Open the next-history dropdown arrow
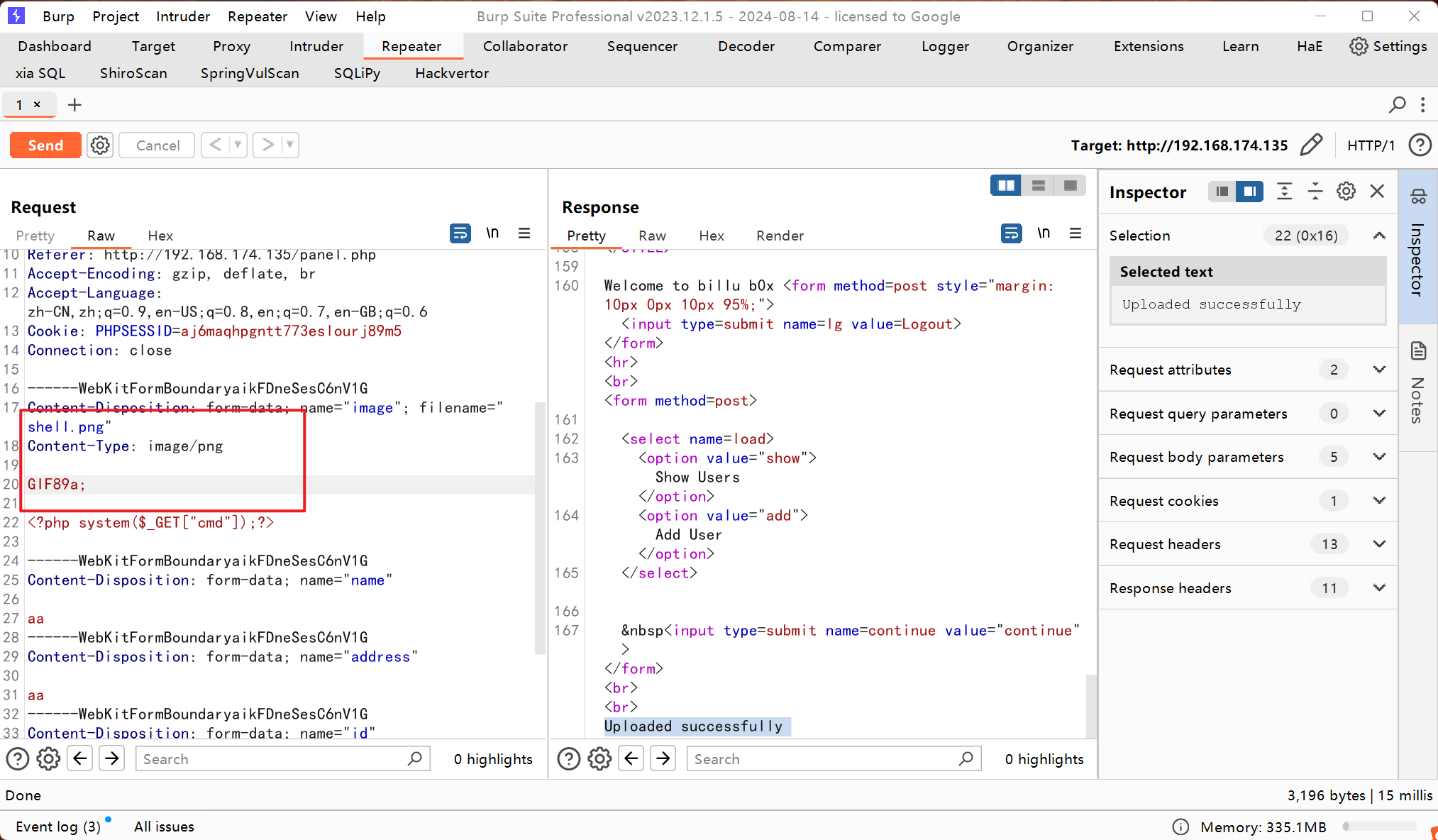The width and height of the screenshot is (1438, 840). click(x=289, y=145)
